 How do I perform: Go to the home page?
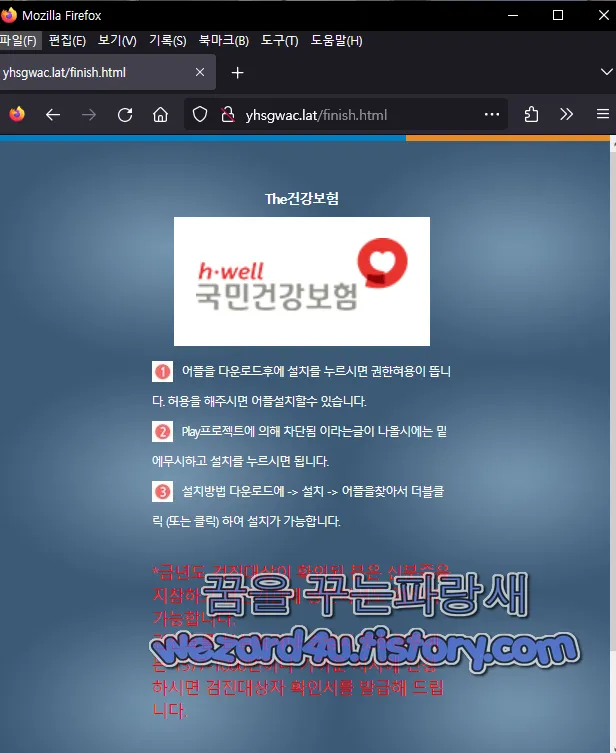click(x=160, y=115)
